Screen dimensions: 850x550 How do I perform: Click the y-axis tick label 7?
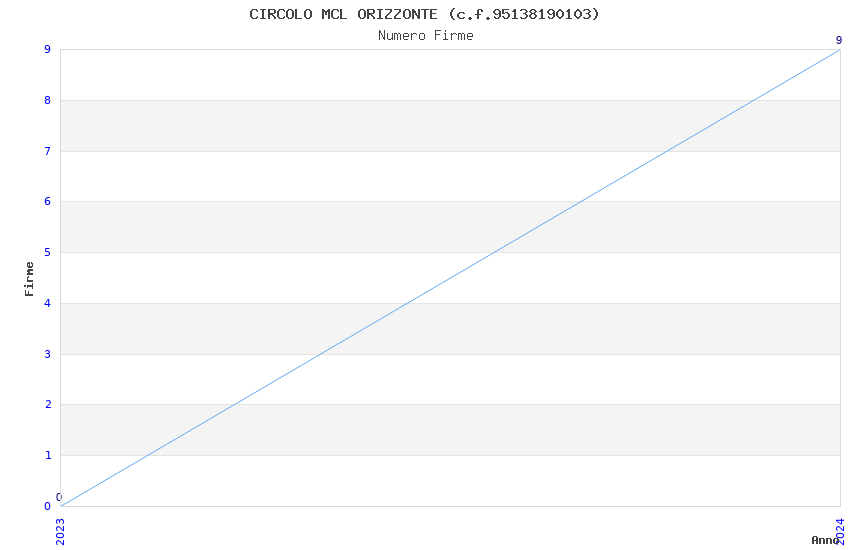[x=47, y=151]
